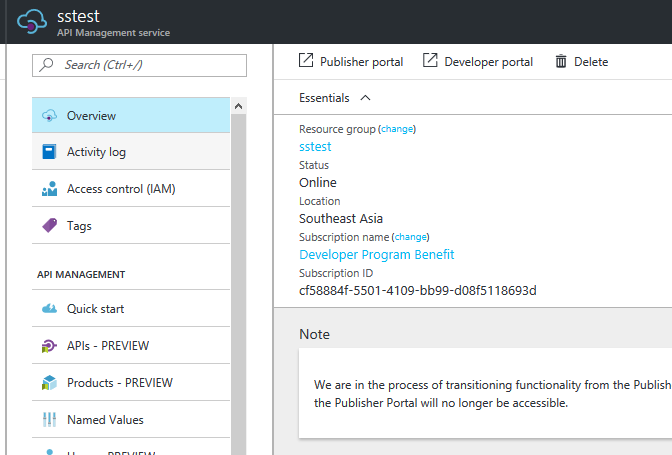This screenshot has height=455, width=672.
Task: Click the Overview icon in sidebar
Action: 48,116
